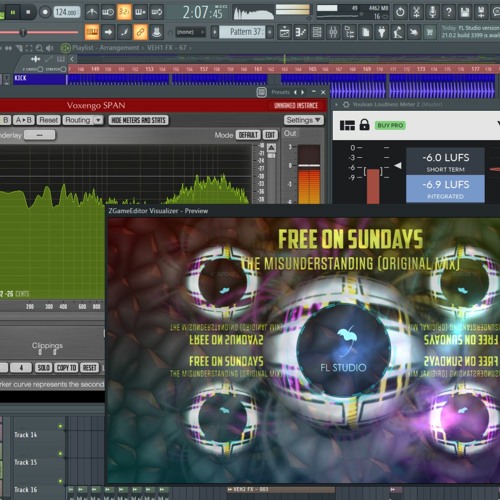Save project with the floppy disk icon
Viewport: 500px width, 500px height.
pyautogui.click(x=465, y=12)
